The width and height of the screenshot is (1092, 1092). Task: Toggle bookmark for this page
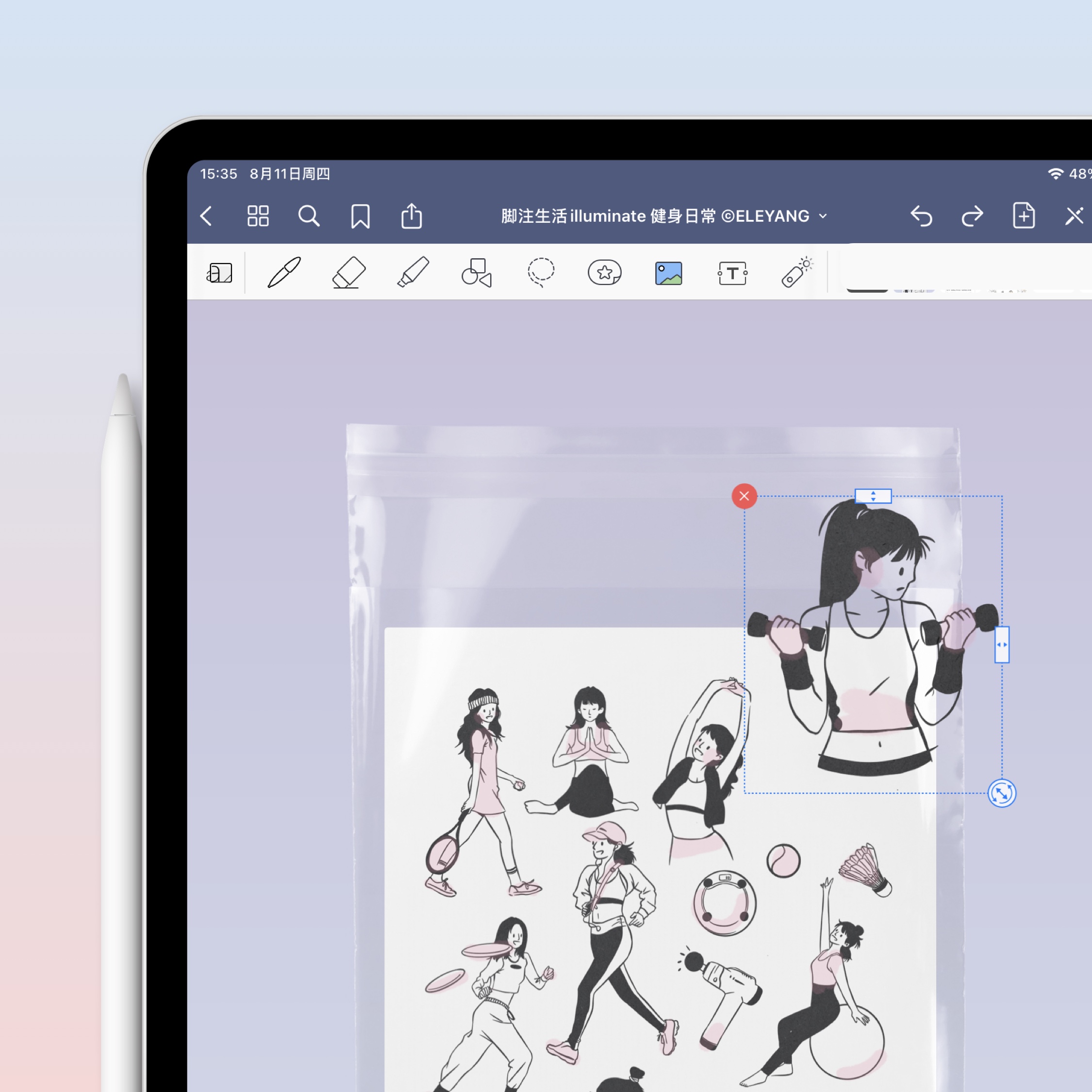tap(360, 216)
